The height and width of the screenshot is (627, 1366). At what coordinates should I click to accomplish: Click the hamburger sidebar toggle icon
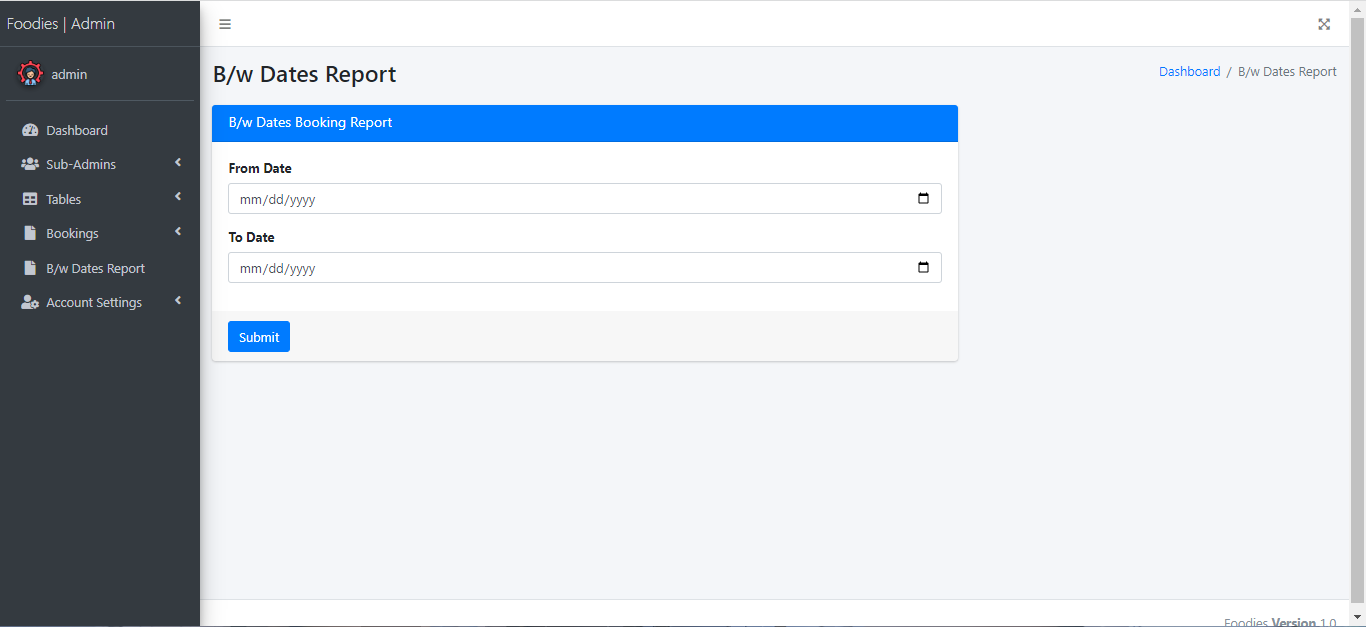[x=225, y=24]
